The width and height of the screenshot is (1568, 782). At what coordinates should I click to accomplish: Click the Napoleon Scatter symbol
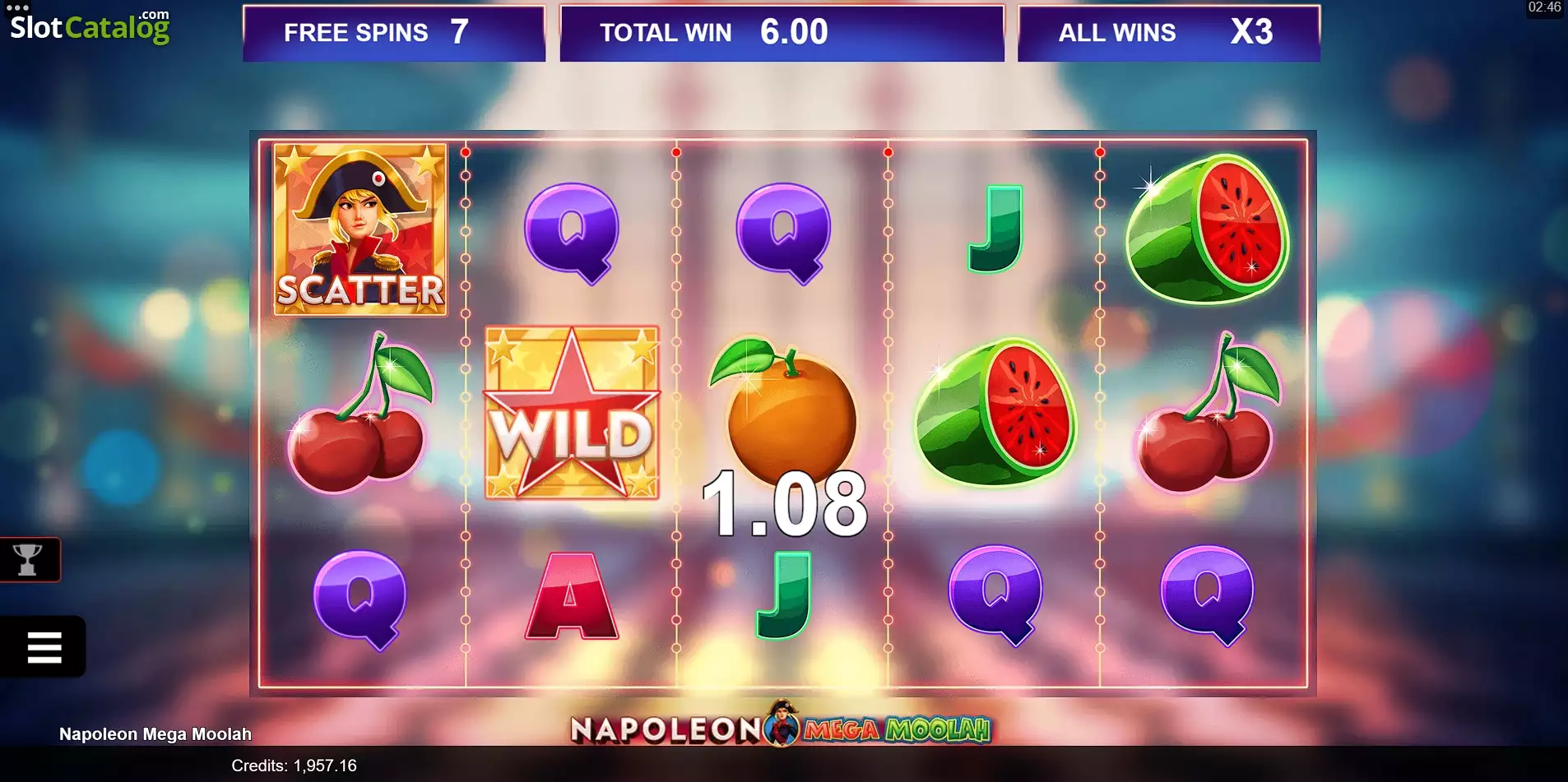[360, 229]
